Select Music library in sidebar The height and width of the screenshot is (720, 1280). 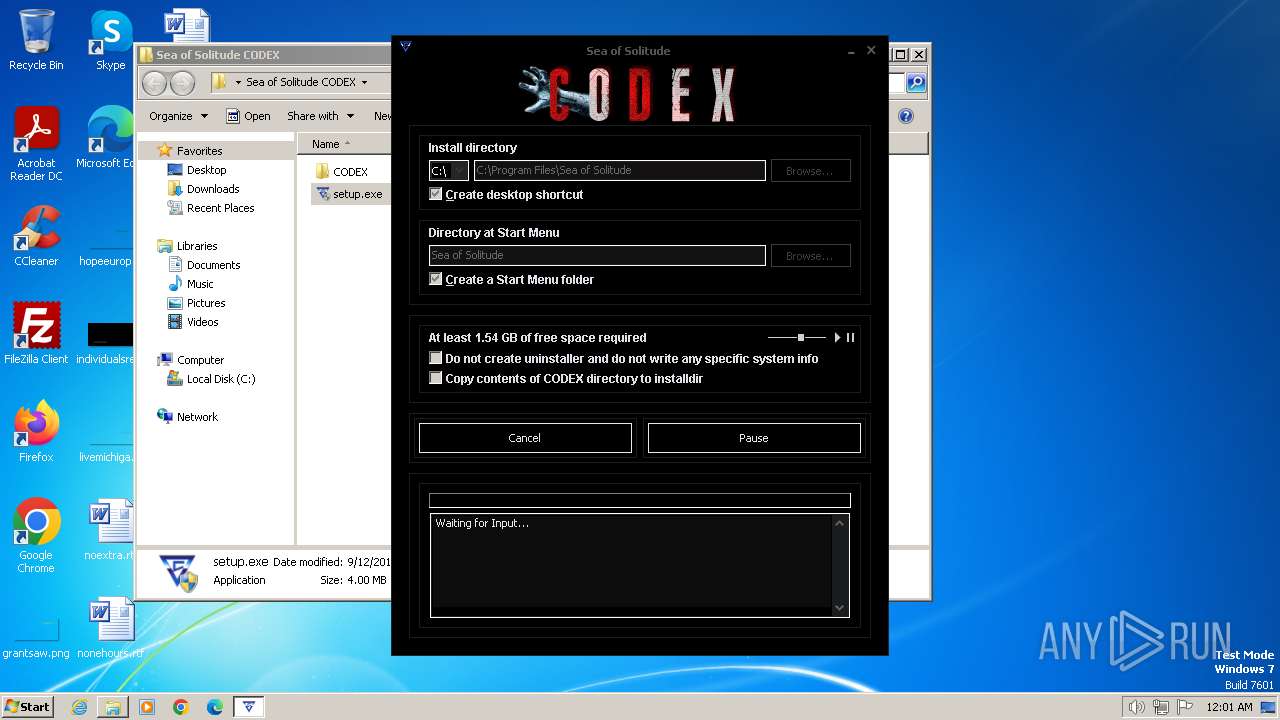[200, 284]
